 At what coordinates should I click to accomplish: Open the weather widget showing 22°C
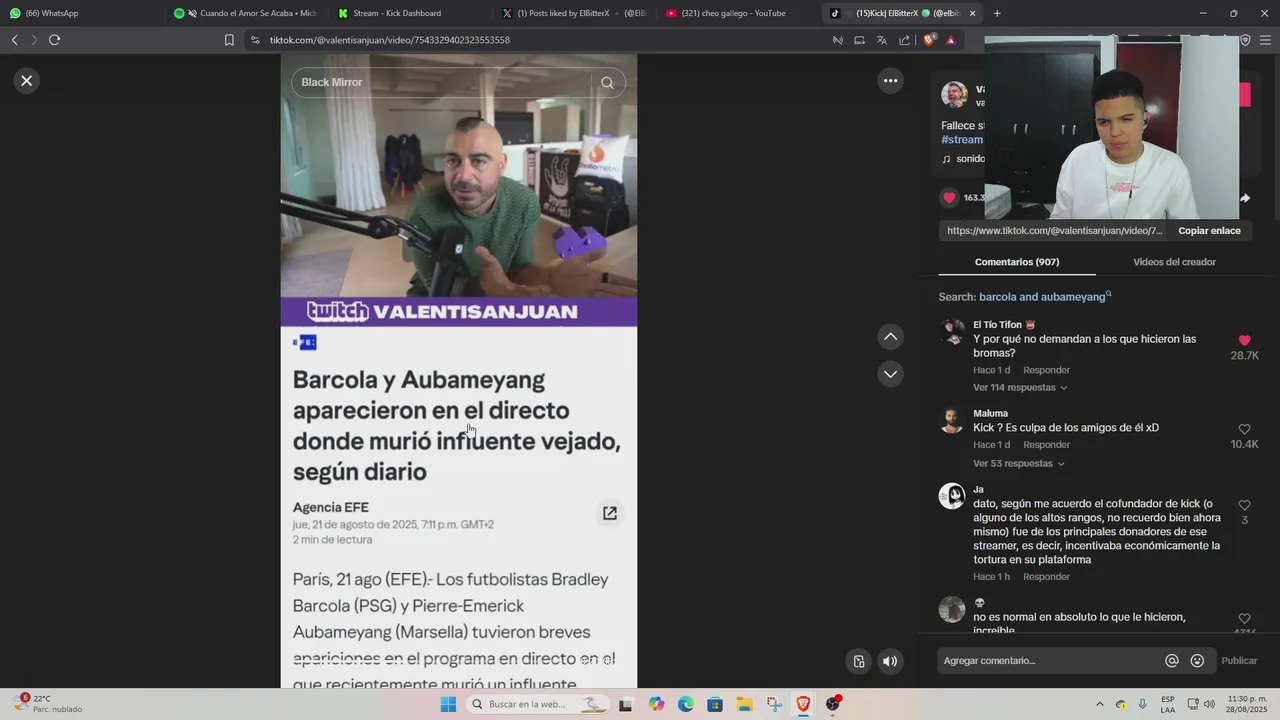coord(46,704)
